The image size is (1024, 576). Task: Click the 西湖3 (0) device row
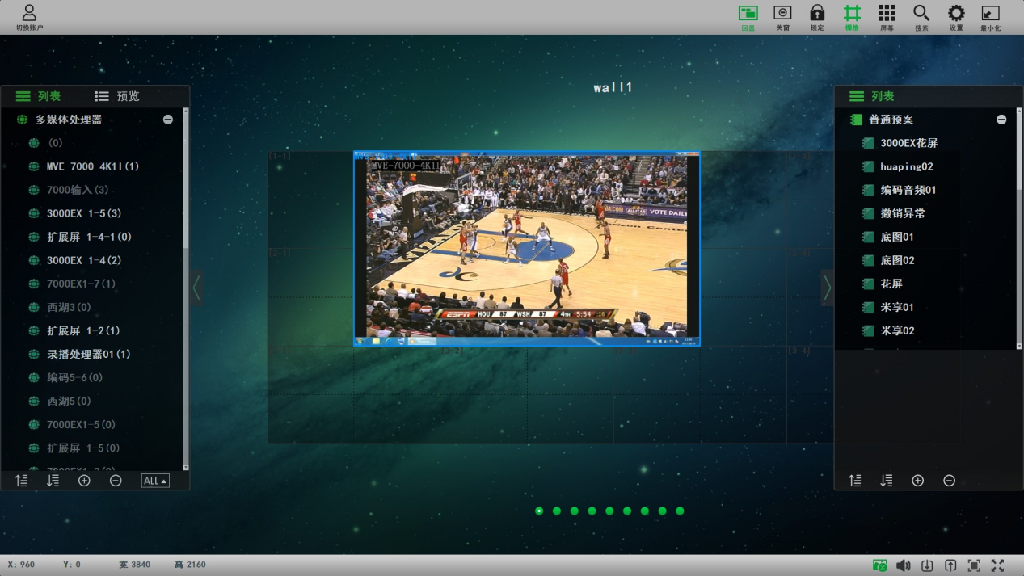pyautogui.click(x=69, y=308)
